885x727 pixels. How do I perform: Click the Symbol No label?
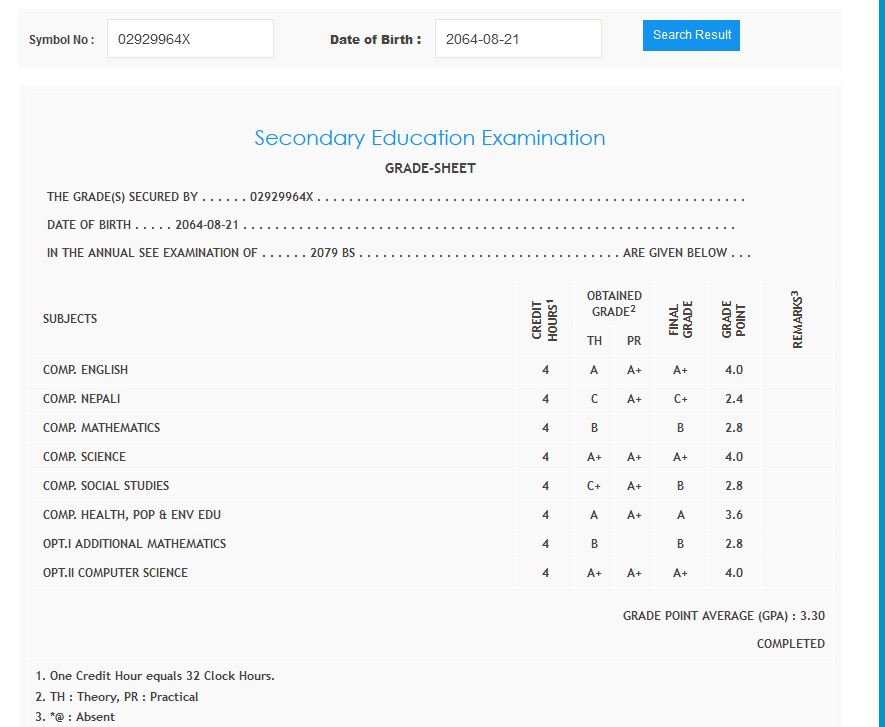pos(61,40)
